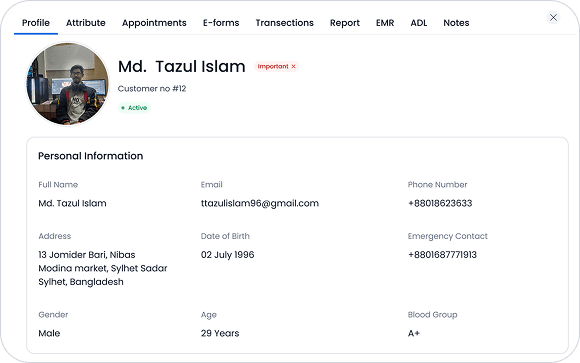Click the Emergency Contact label
580x363 pixels.
click(448, 236)
